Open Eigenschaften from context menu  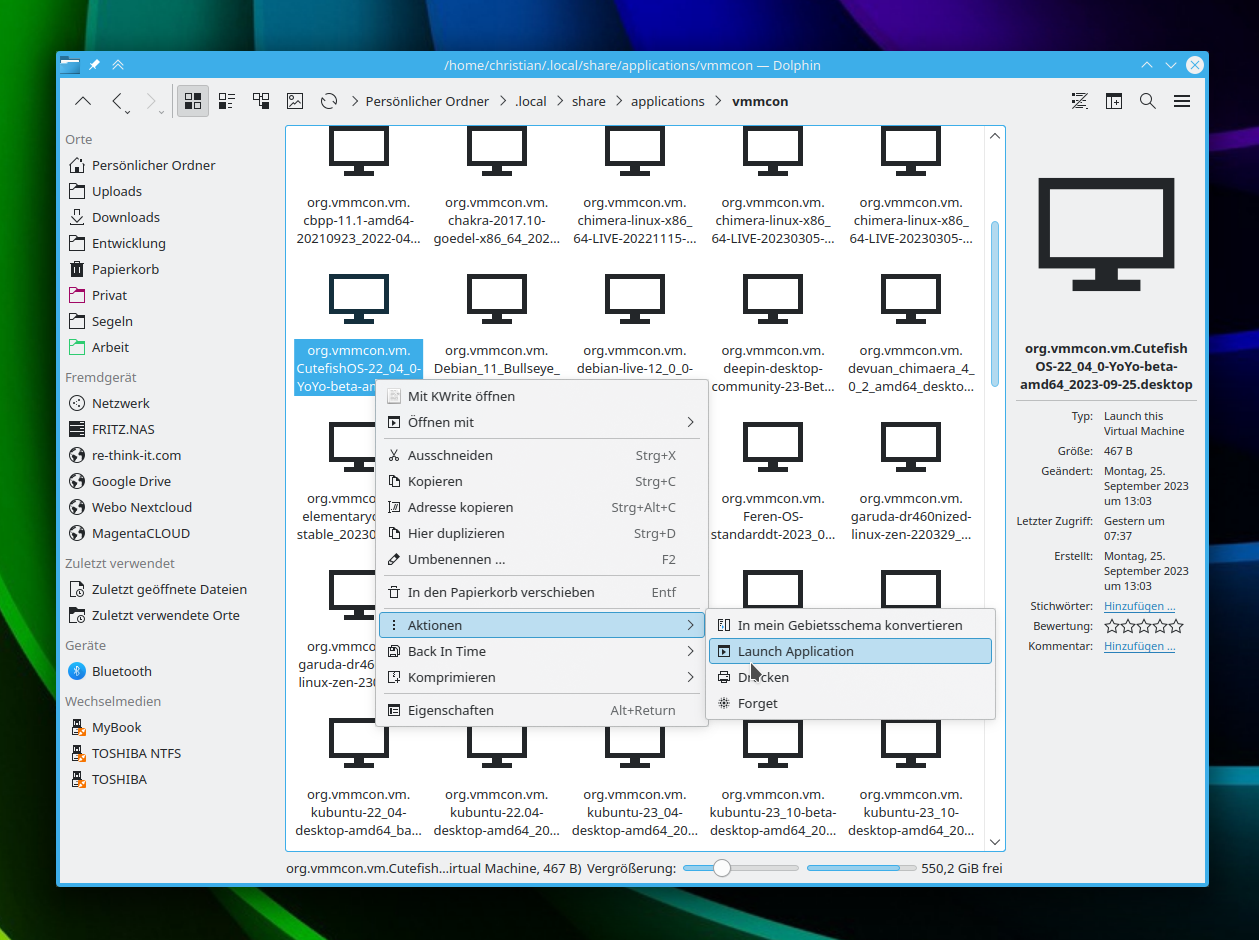point(541,710)
